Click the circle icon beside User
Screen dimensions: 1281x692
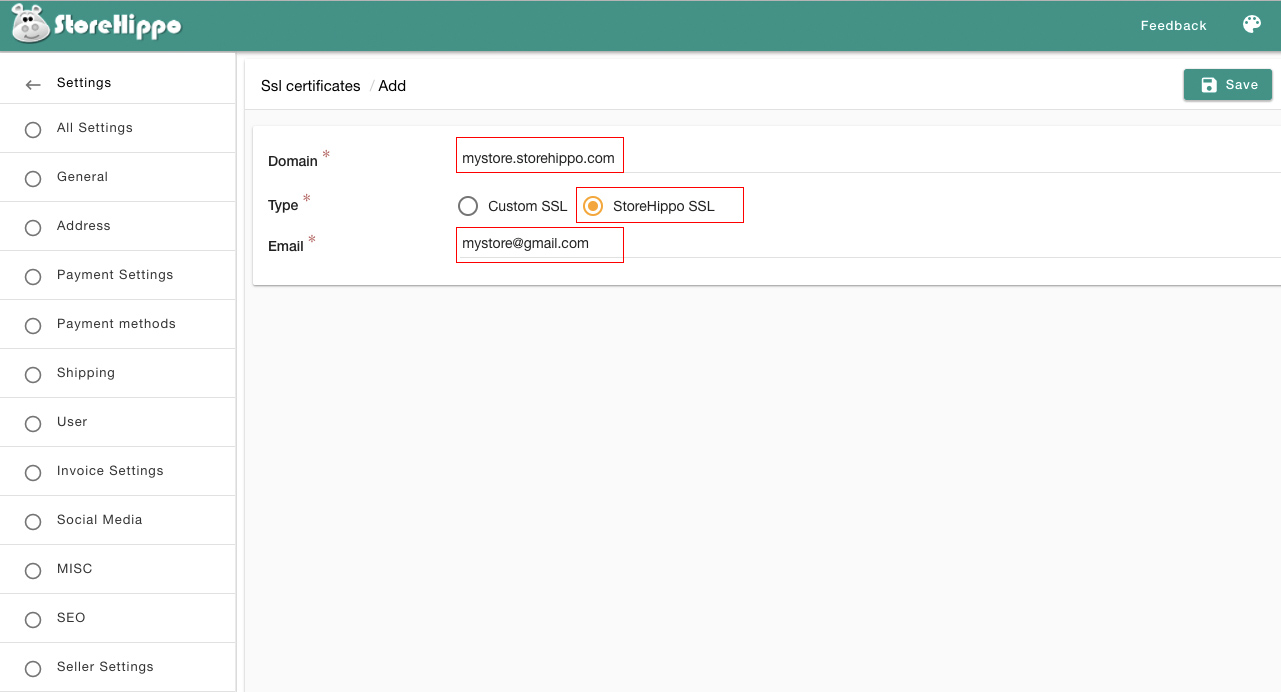point(33,424)
